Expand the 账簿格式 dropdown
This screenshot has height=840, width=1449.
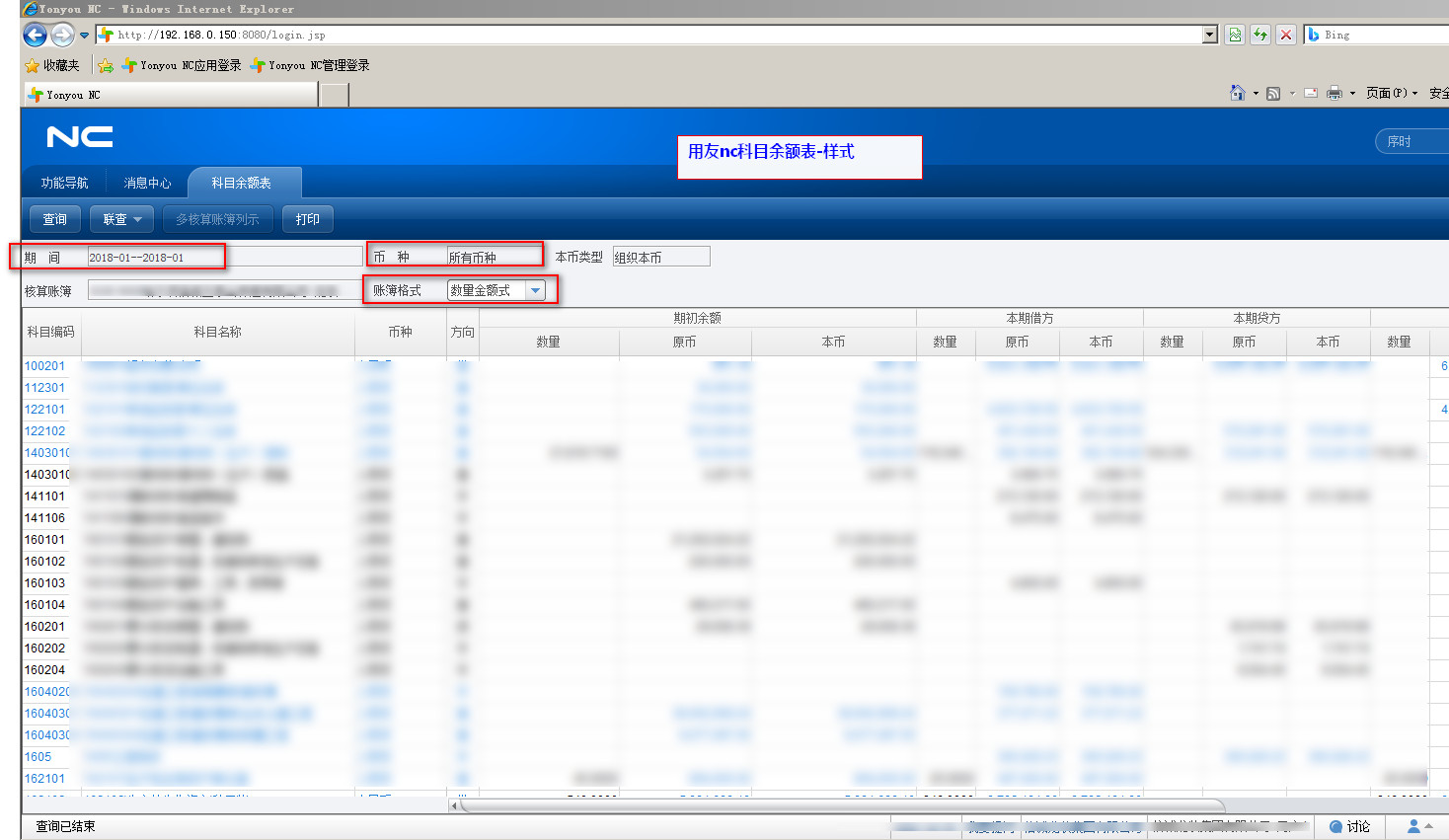pyautogui.click(x=536, y=290)
